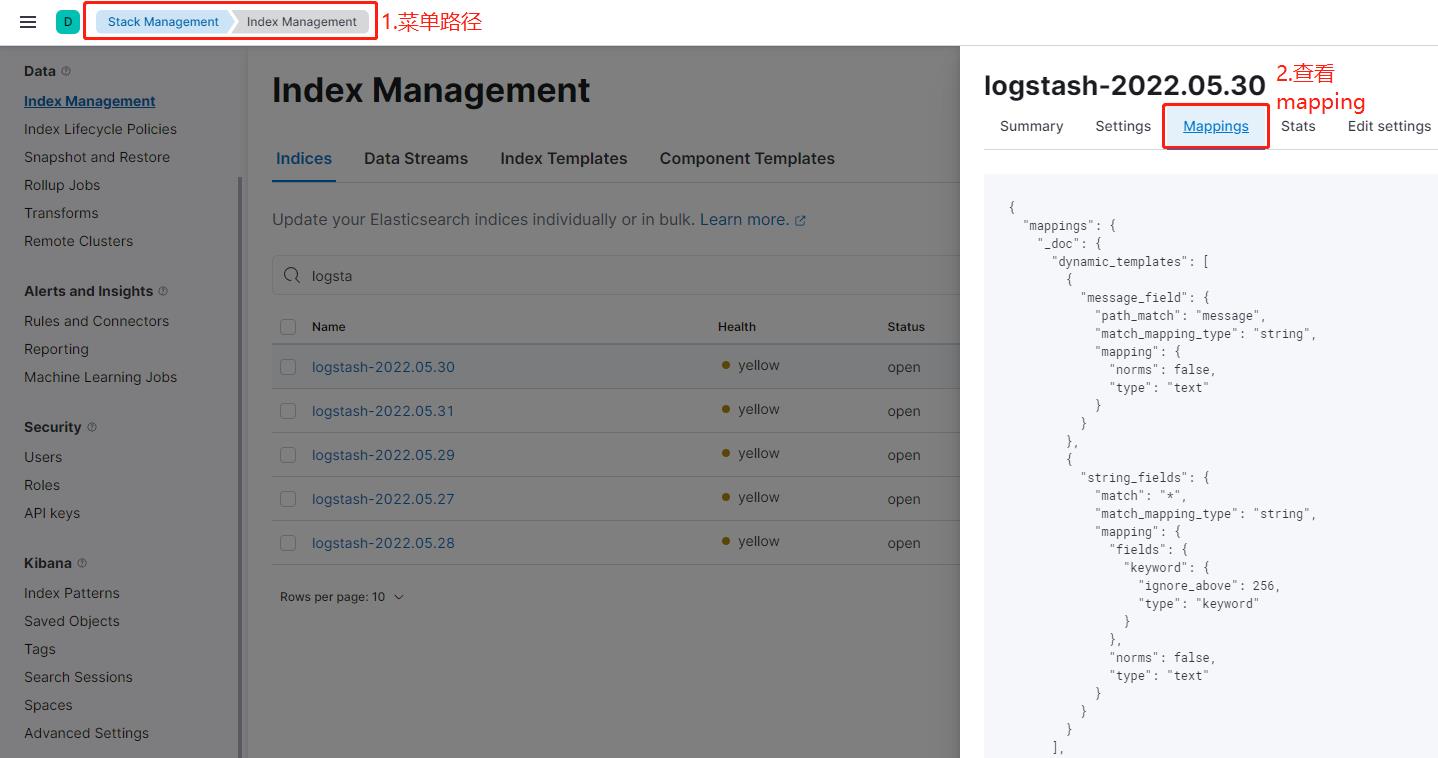Select the Mappings tab in flyout
1438x758 pixels.
coord(1216,127)
